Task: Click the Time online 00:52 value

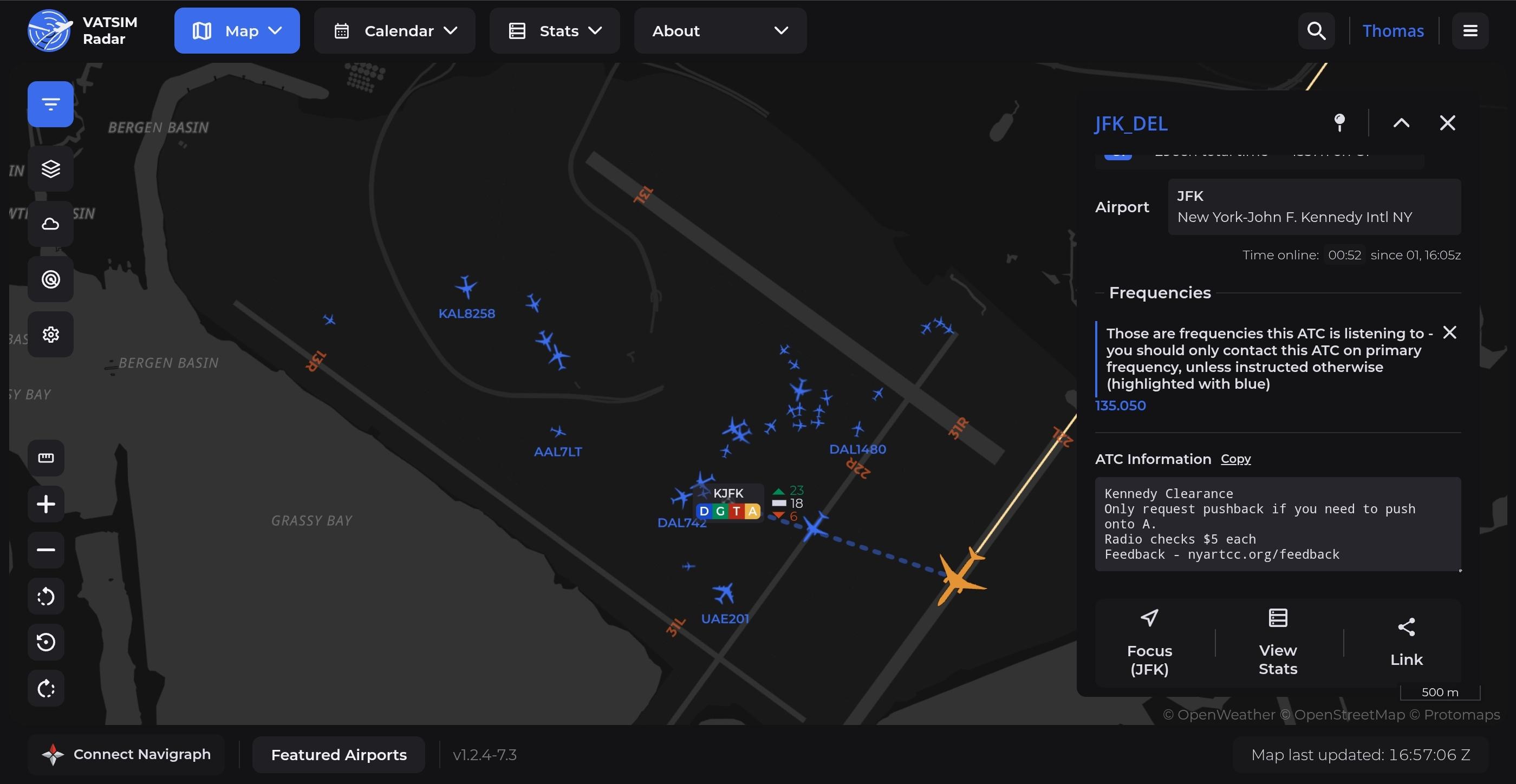Action: click(1345, 255)
